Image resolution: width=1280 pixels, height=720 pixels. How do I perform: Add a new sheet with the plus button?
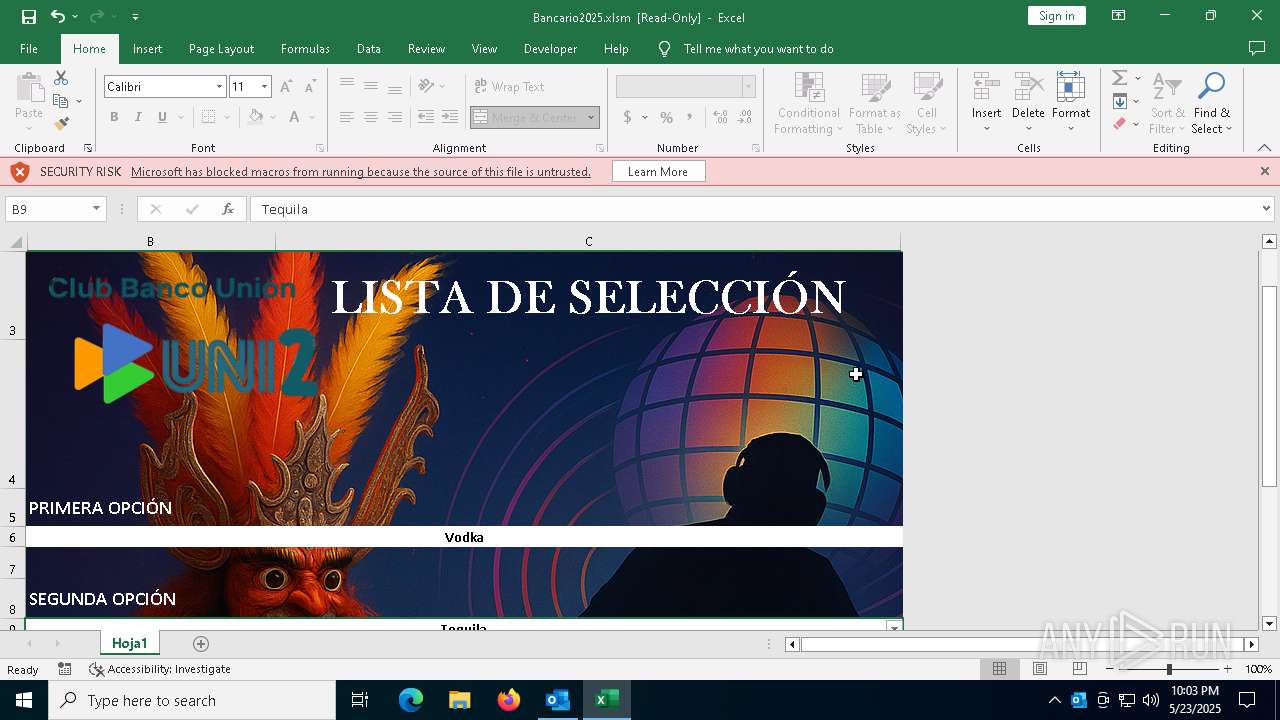(201, 644)
